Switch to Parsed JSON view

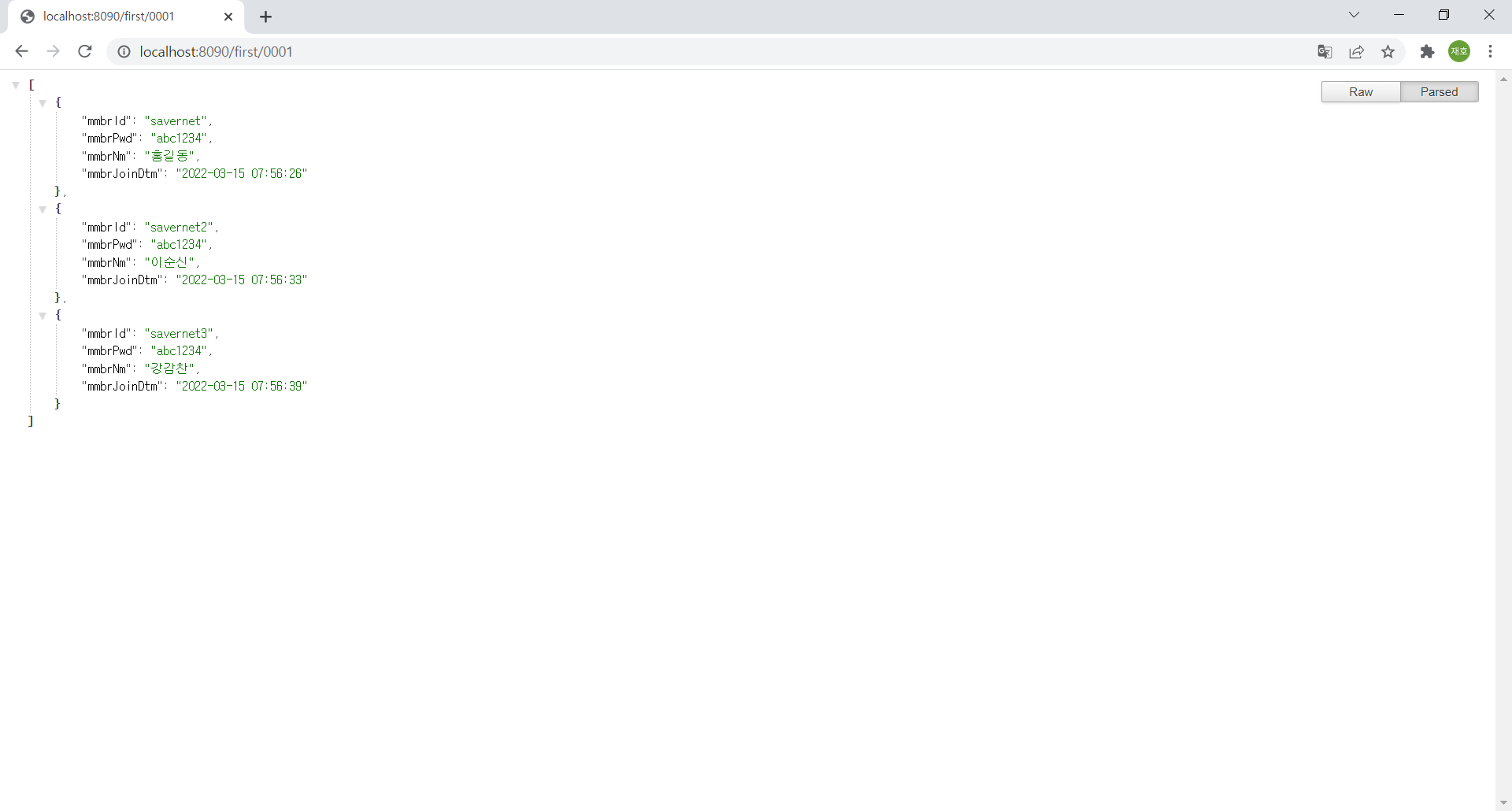coord(1439,92)
